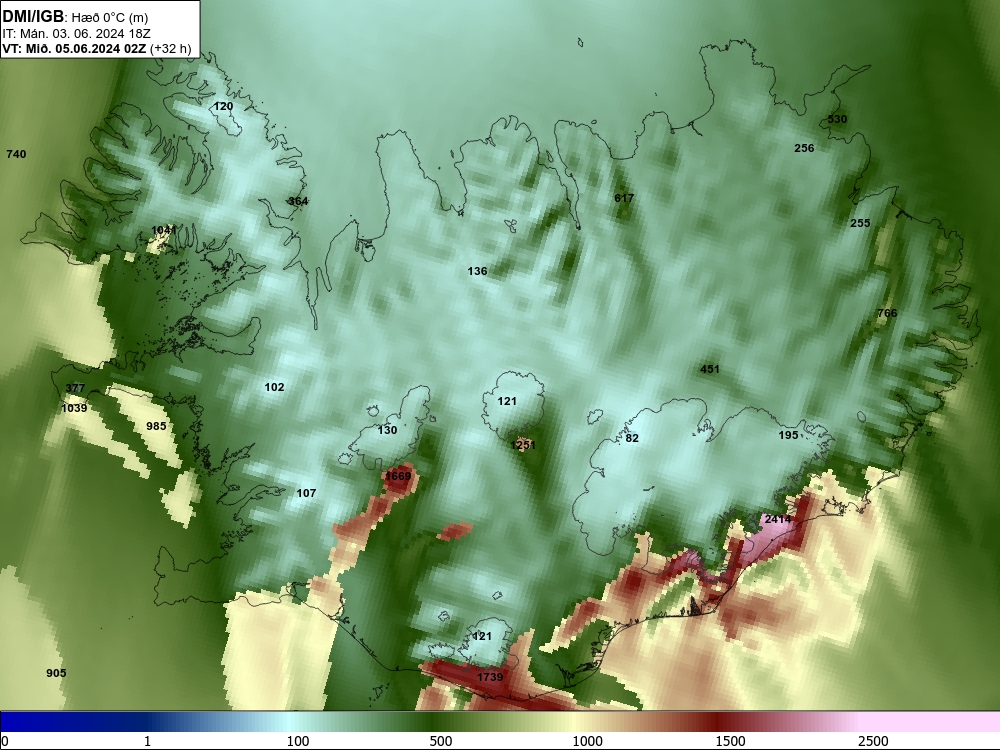
Task: Select the 617 value label
Action: click(x=624, y=198)
